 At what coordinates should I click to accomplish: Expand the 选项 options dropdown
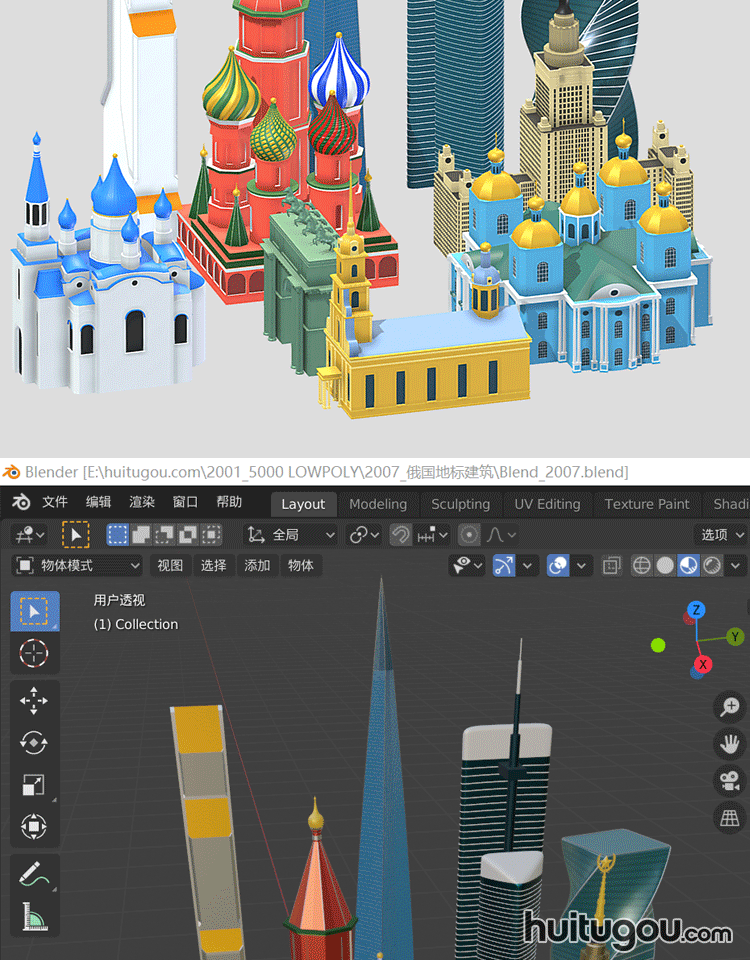(722, 535)
